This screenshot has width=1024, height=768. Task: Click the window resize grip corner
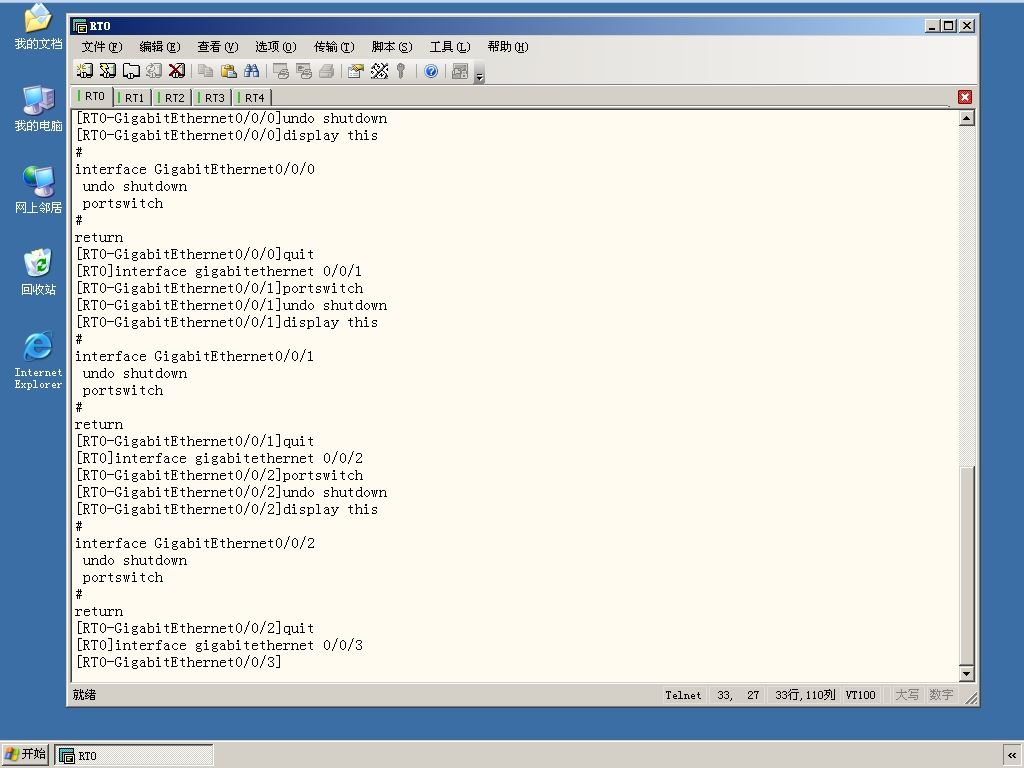tap(971, 698)
